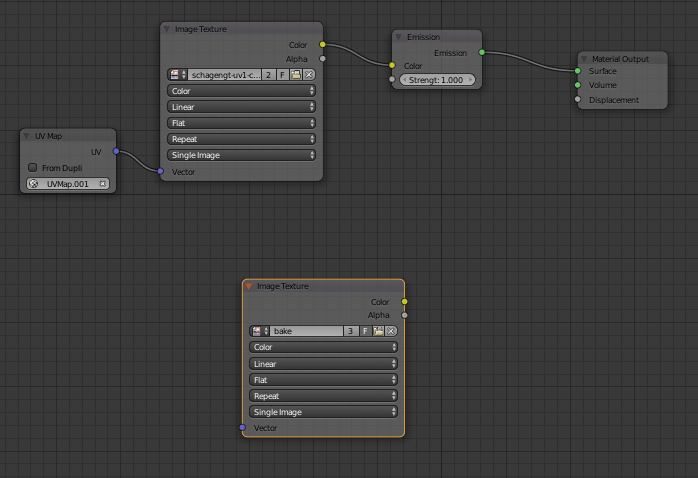Click browse image icon on schagengt-uv1 node
The height and width of the screenshot is (478, 698).
pos(176,75)
